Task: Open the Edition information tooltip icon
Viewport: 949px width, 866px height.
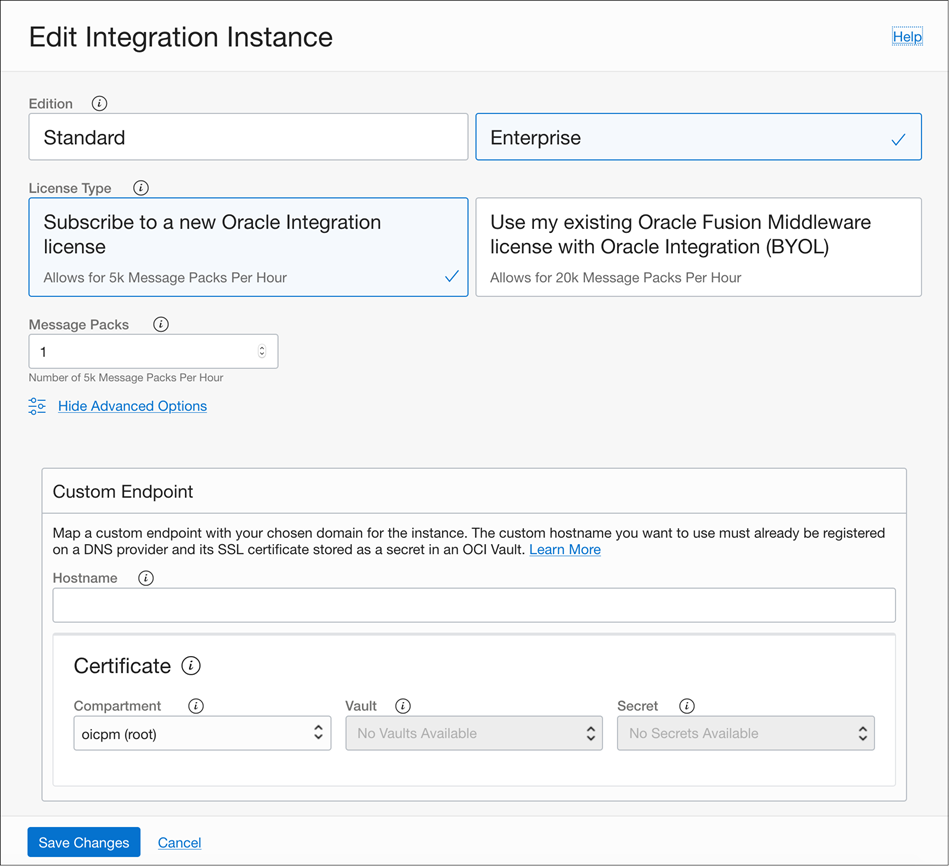Action: (x=98, y=103)
